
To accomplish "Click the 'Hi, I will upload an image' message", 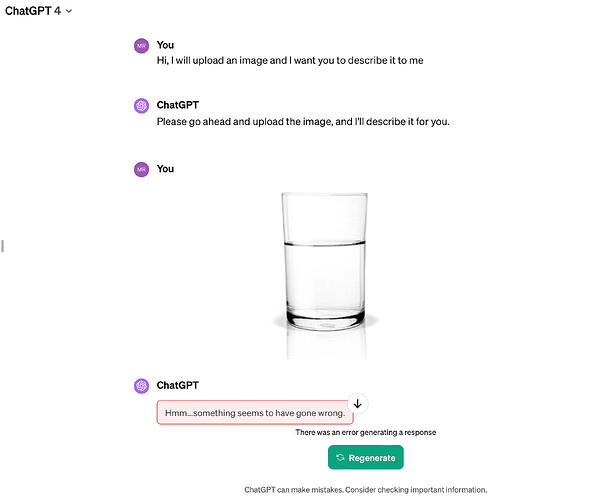I will pos(290,61).
